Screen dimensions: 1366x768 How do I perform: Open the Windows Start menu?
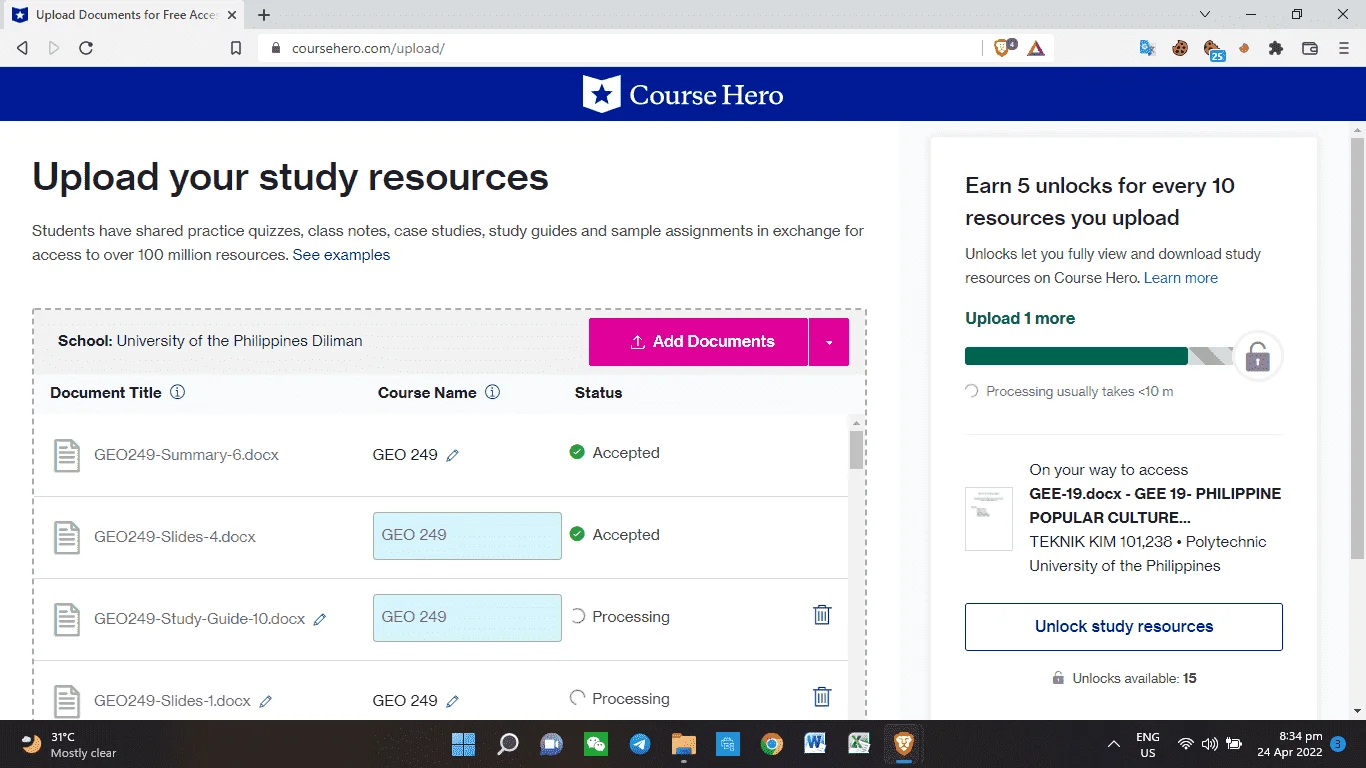[463, 744]
